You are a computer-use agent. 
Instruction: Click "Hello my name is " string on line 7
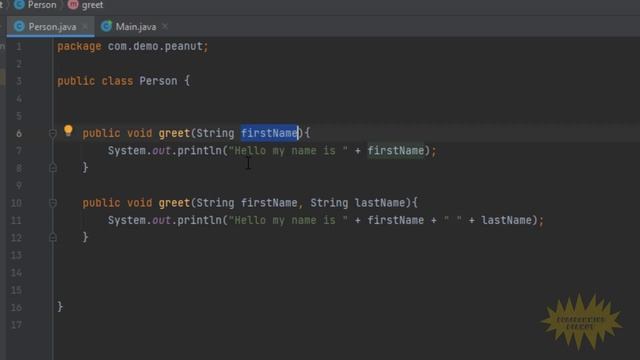[x=288, y=151]
